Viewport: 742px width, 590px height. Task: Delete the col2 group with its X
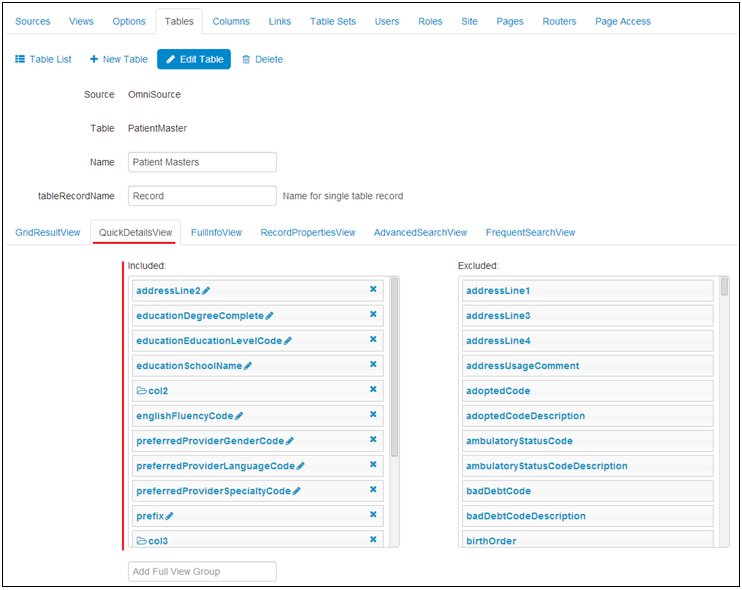click(373, 390)
